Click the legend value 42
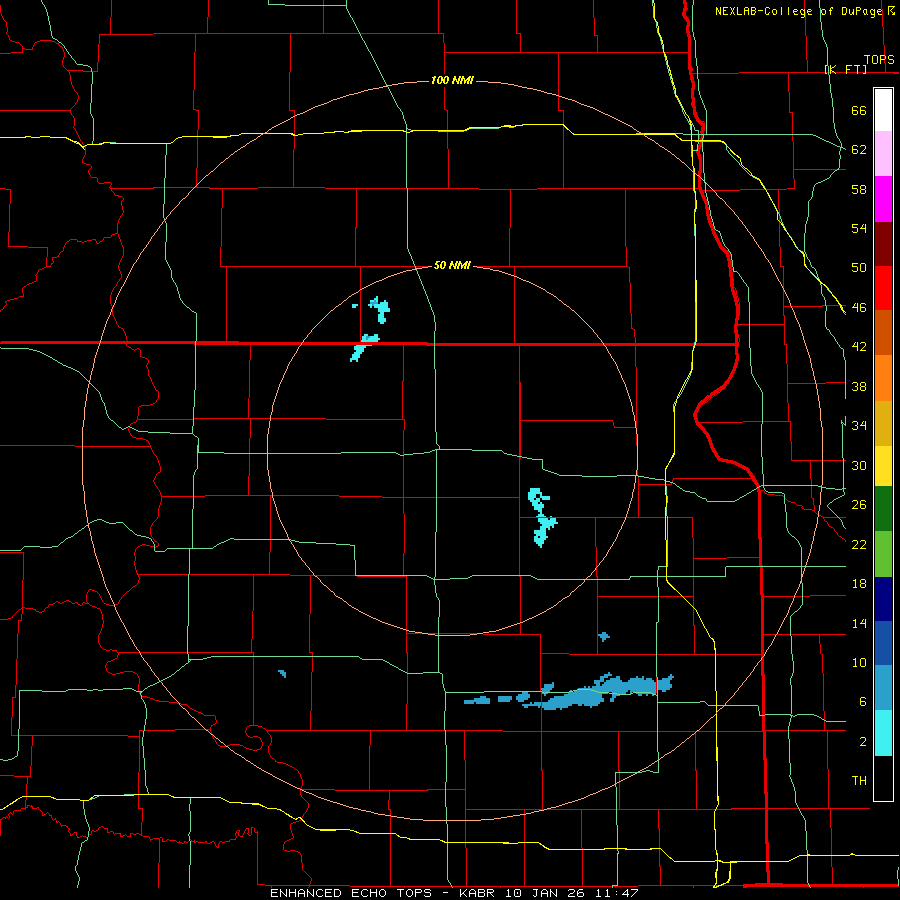The image size is (900, 900). 859,347
